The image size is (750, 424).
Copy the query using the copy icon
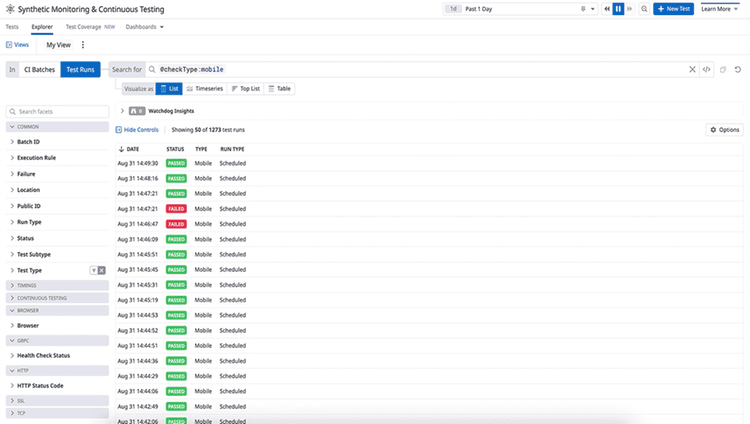point(723,69)
